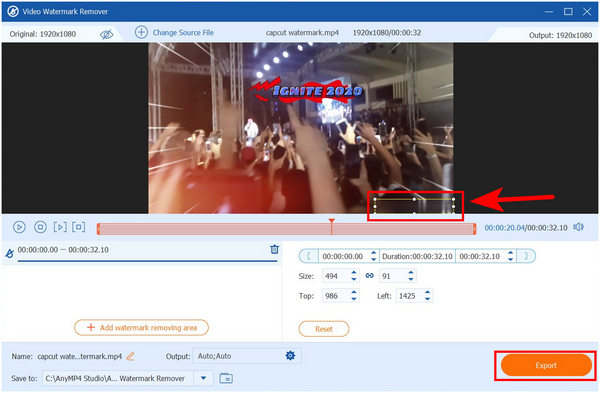Click the start time 00:00:00.00 field
The height and width of the screenshot is (393, 600).
point(343,257)
